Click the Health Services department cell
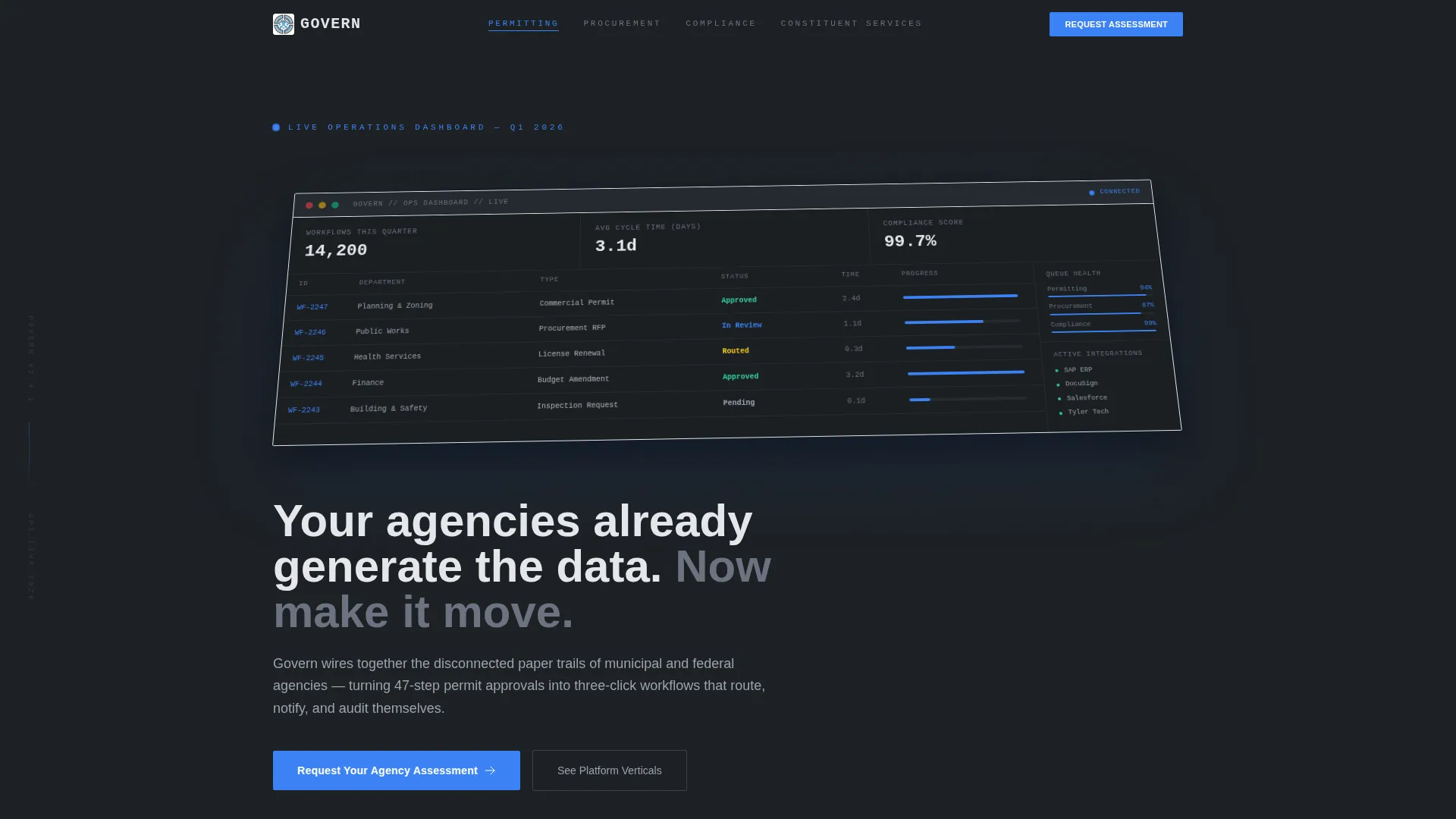Image resolution: width=1456 pixels, height=819 pixels. 388,356
